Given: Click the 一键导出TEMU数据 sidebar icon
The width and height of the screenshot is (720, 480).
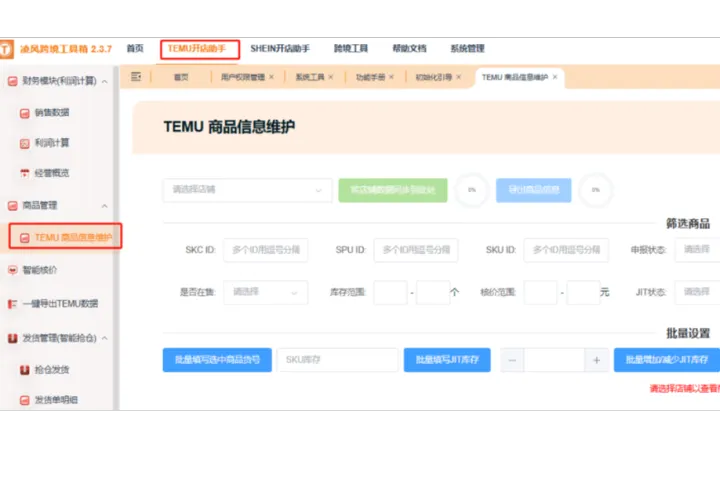Looking at the screenshot, I should click(13, 304).
